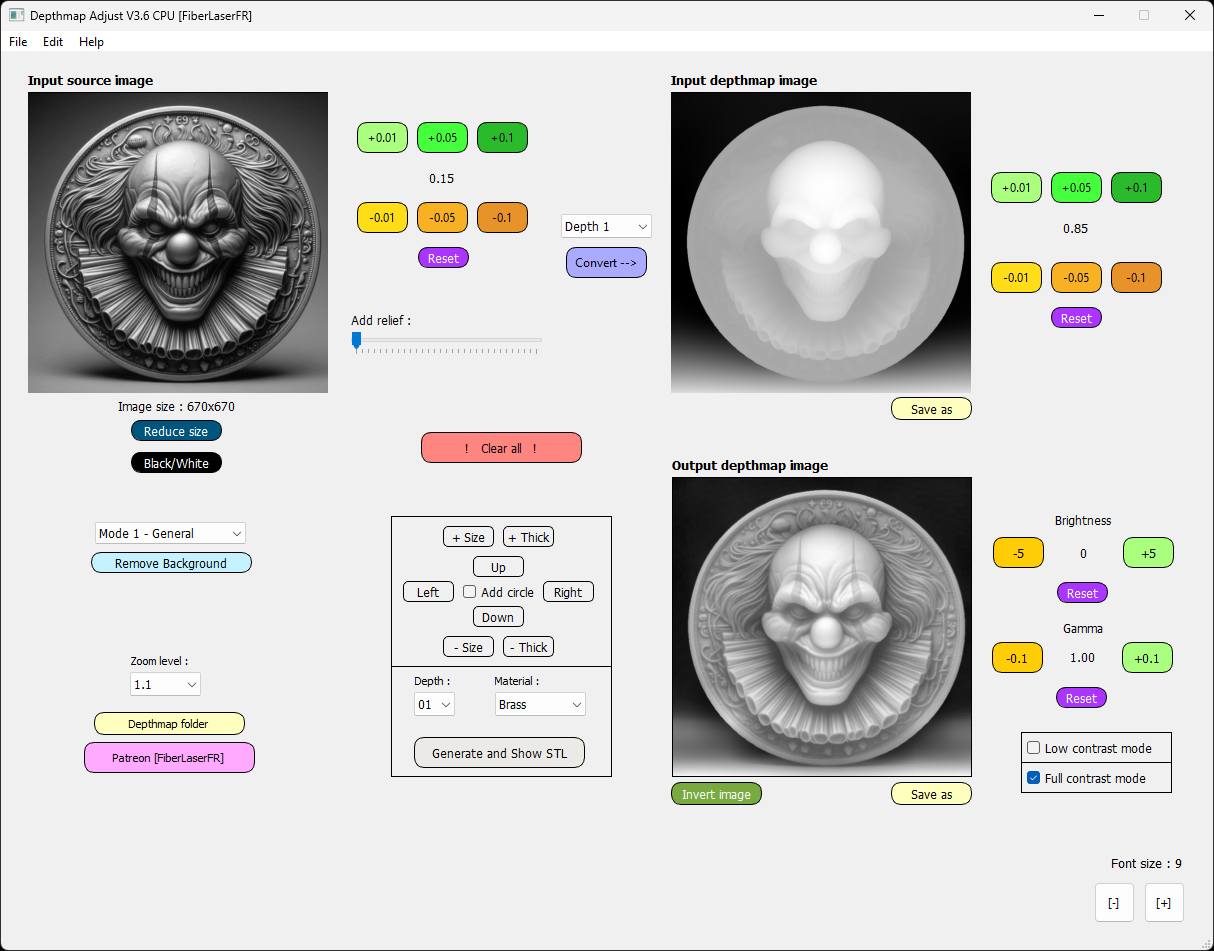
Task: Decrease gamma by -0.1
Action: point(1017,658)
